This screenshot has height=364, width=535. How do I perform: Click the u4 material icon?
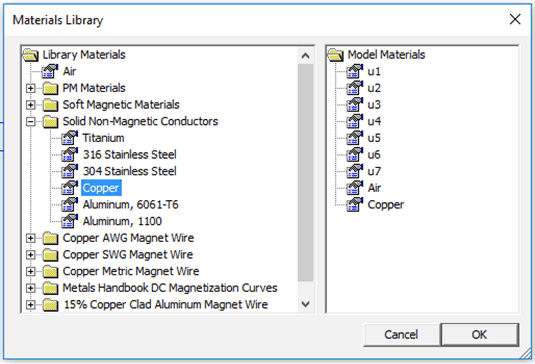(x=355, y=121)
